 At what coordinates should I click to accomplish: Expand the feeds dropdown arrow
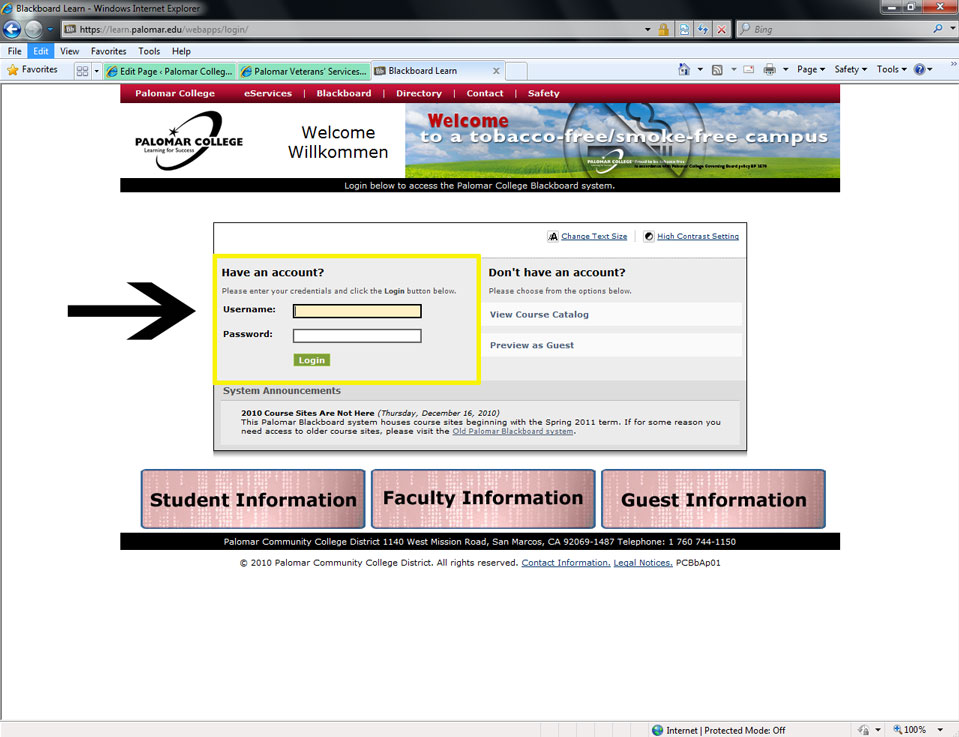click(733, 70)
